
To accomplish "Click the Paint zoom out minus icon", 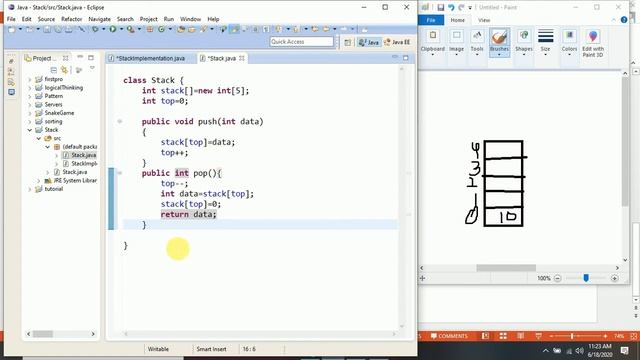I will [x=557, y=278].
